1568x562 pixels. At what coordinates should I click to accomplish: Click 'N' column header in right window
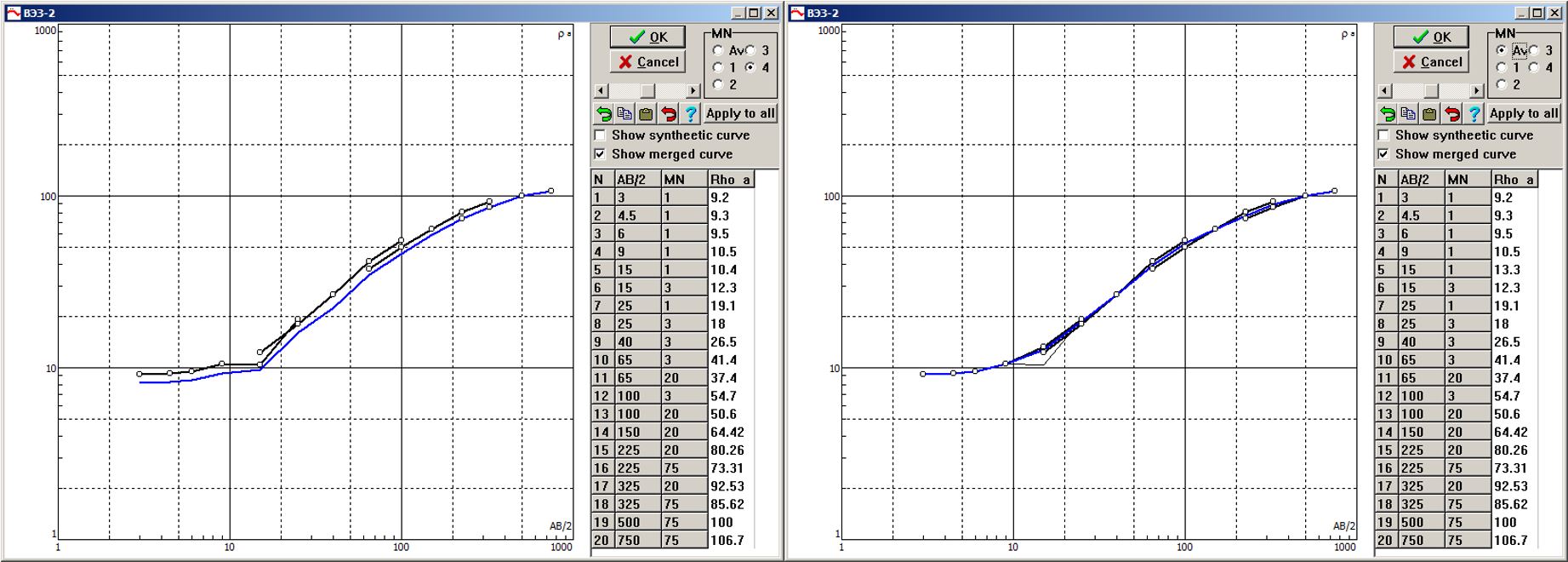pos(1386,179)
